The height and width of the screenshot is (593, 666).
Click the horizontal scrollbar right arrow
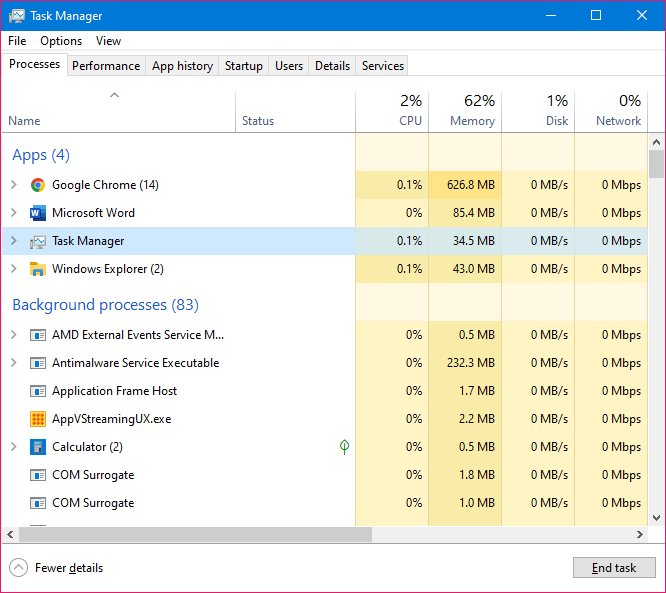click(x=640, y=534)
